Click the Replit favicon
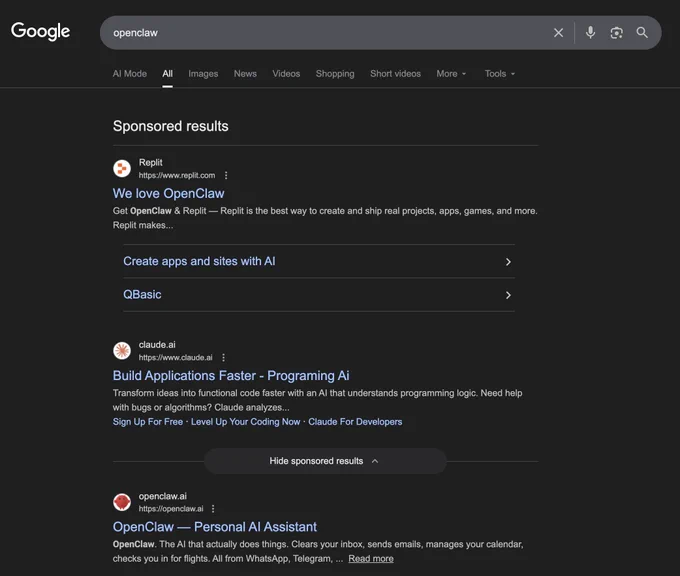 (x=122, y=168)
